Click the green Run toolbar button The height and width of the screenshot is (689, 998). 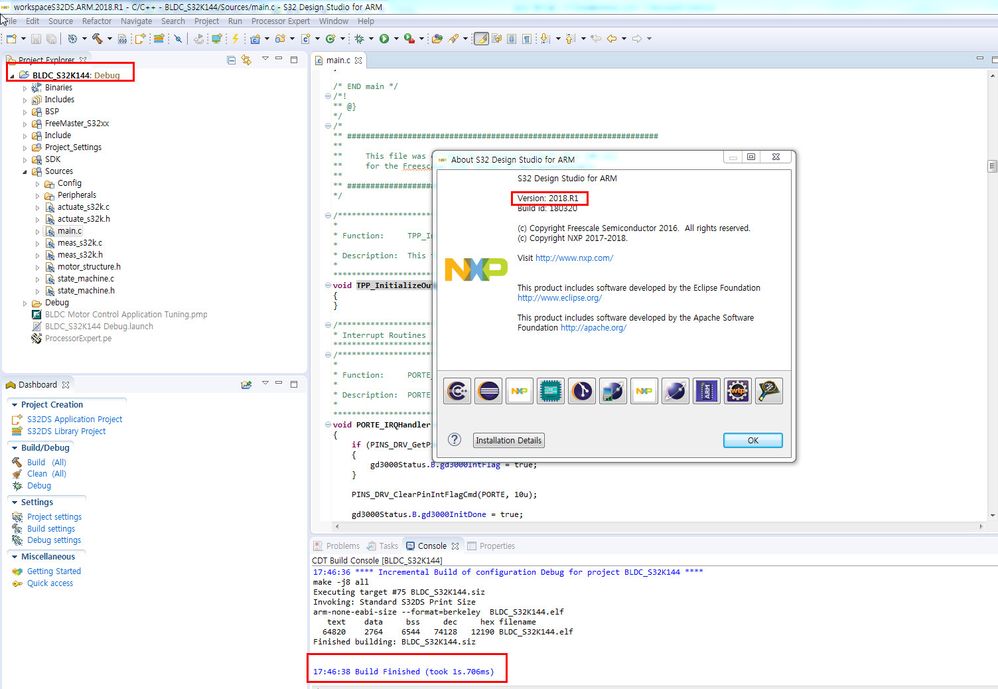(x=384, y=39)
